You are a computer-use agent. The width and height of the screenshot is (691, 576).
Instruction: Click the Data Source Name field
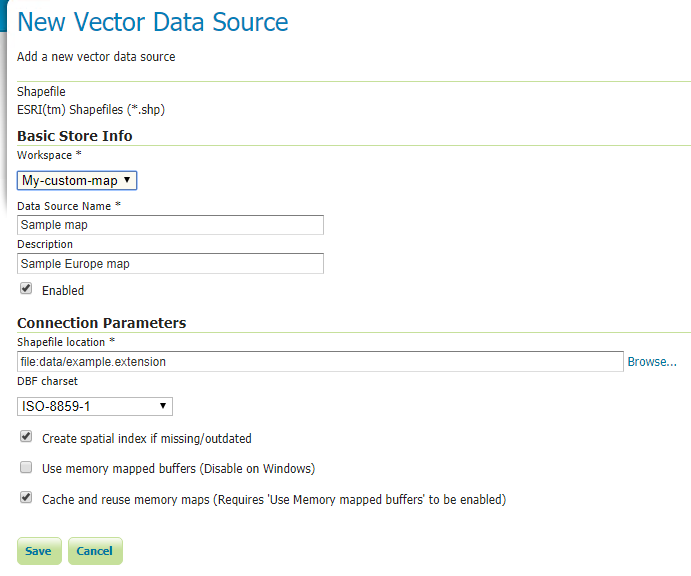point(170,225)
